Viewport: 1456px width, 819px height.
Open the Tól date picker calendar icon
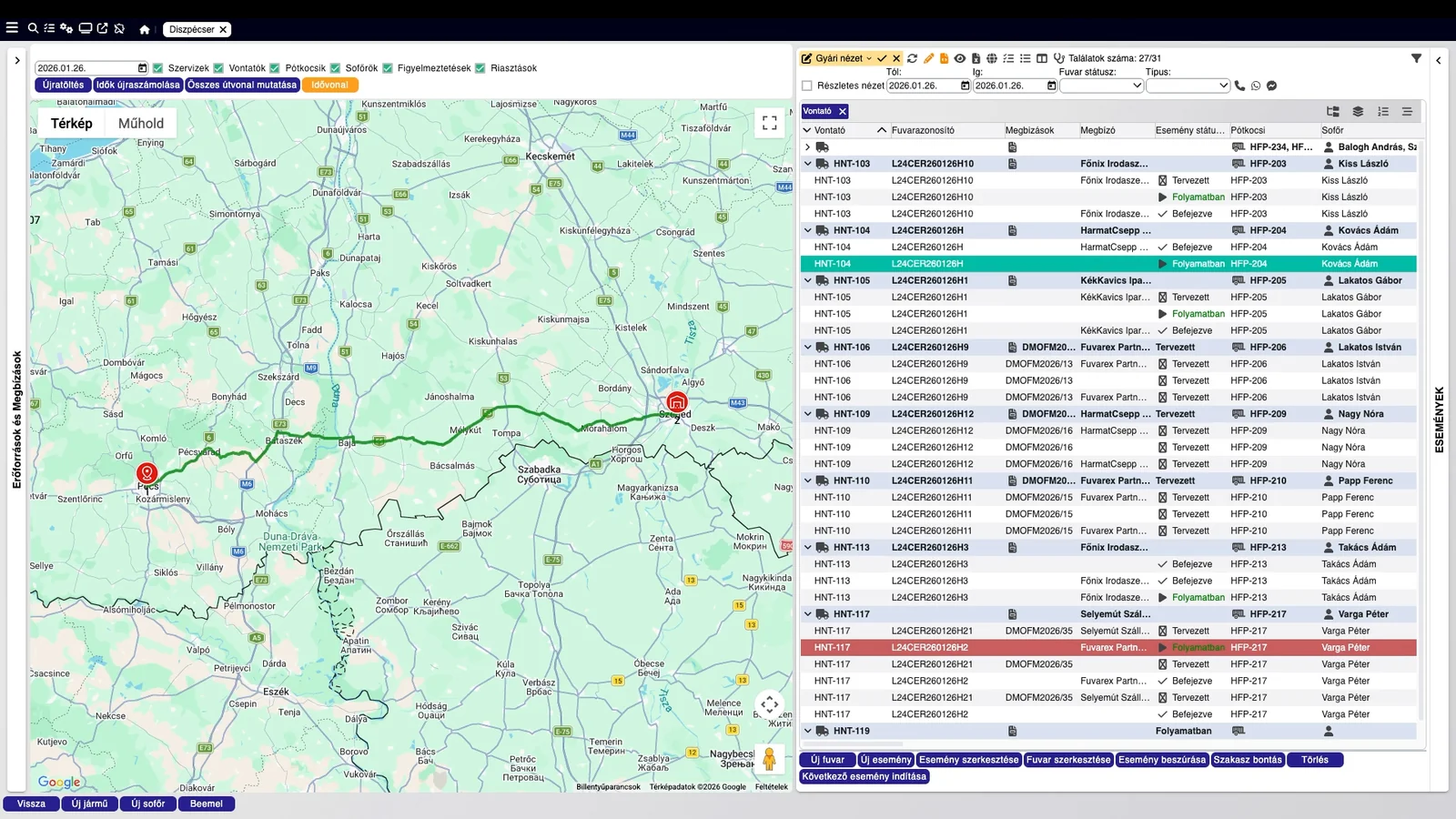965,86
